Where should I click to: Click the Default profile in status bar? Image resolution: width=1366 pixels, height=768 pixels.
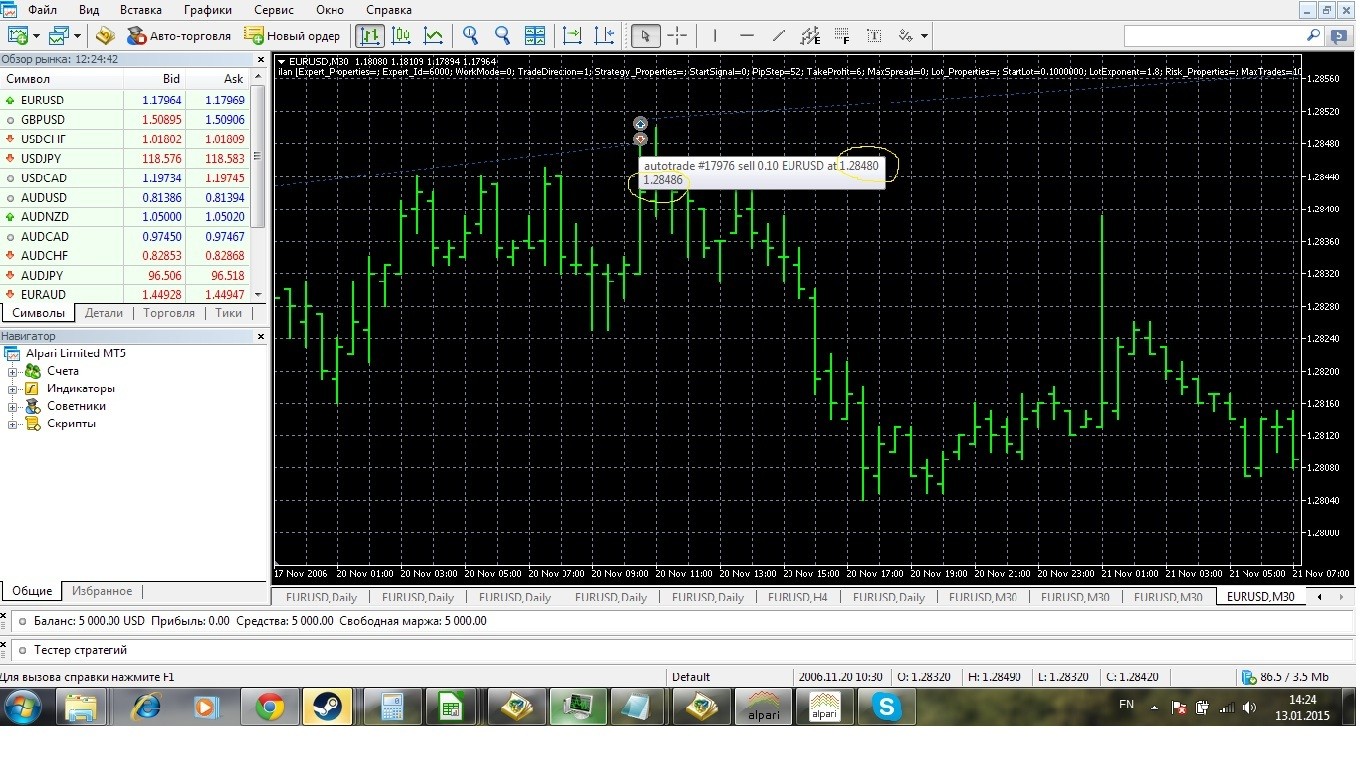click(691, 677)
